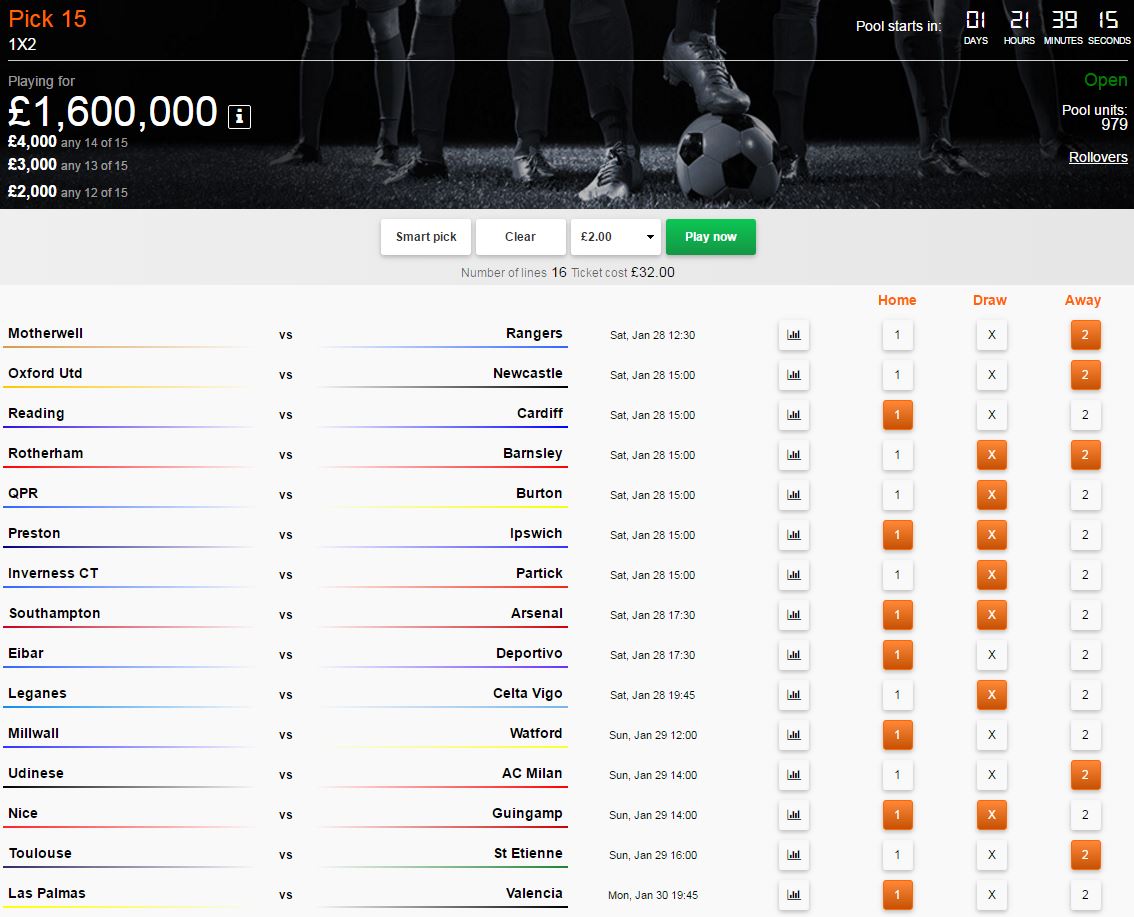1134x917 pixels.
Task: Open stats chart for Reading vs Cardiff
Action: click(794, 415)
